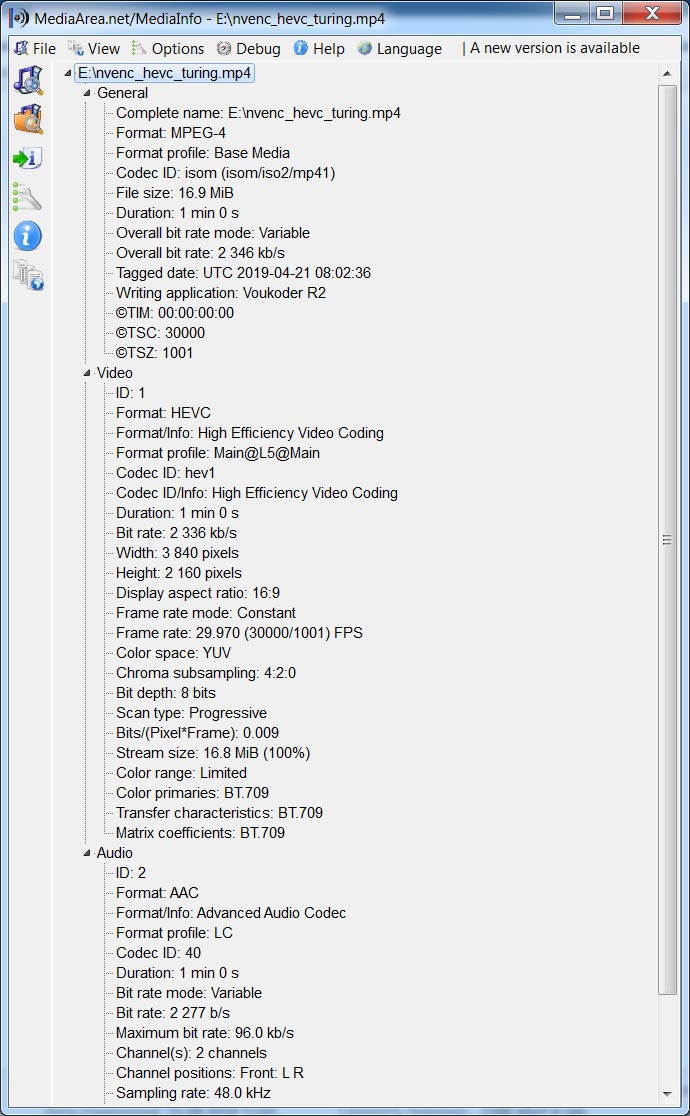Collapse the General section
This screenshot has width=690, height=1116.
coord(87,93)
